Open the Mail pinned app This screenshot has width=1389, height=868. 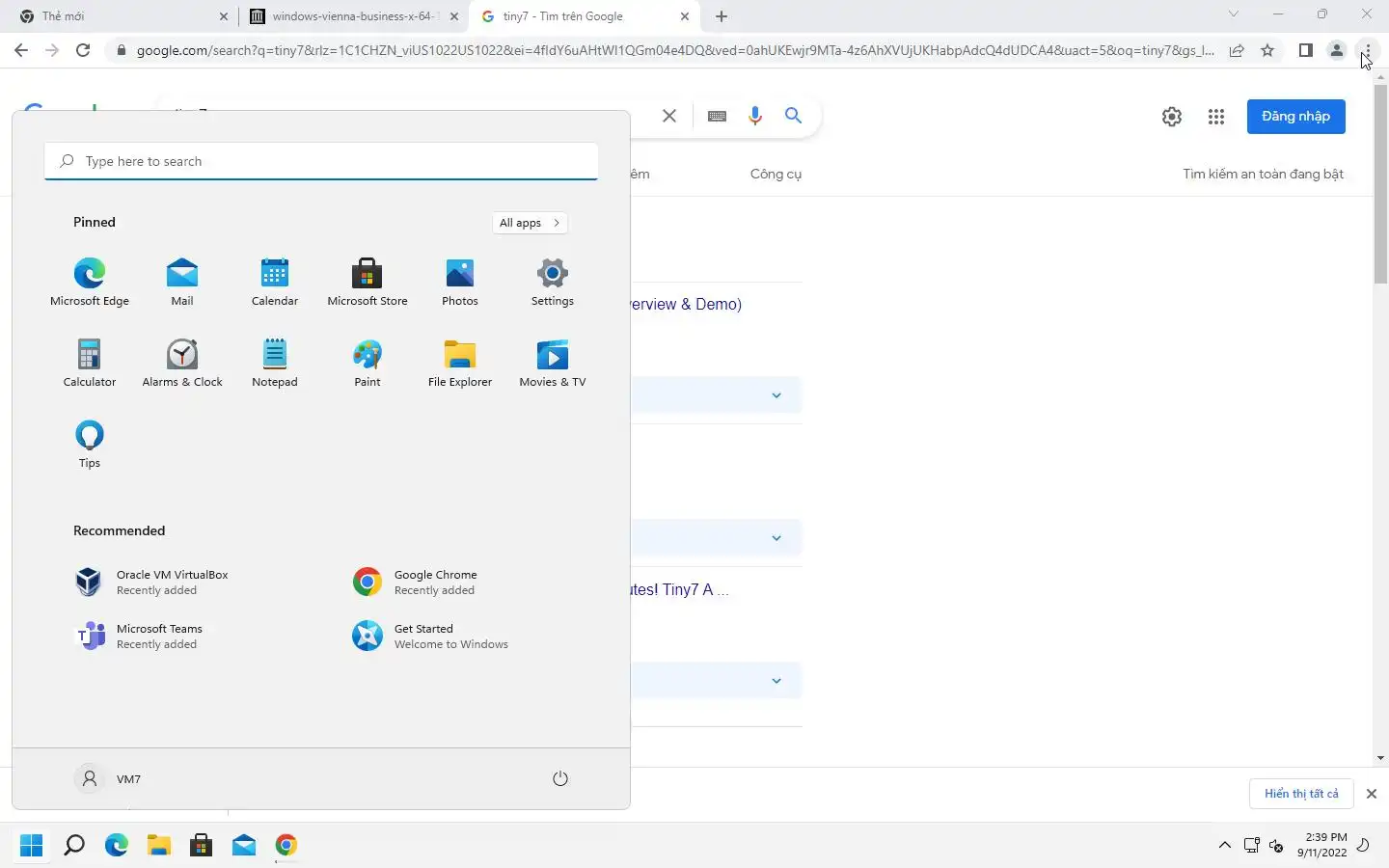click(182, 282)
